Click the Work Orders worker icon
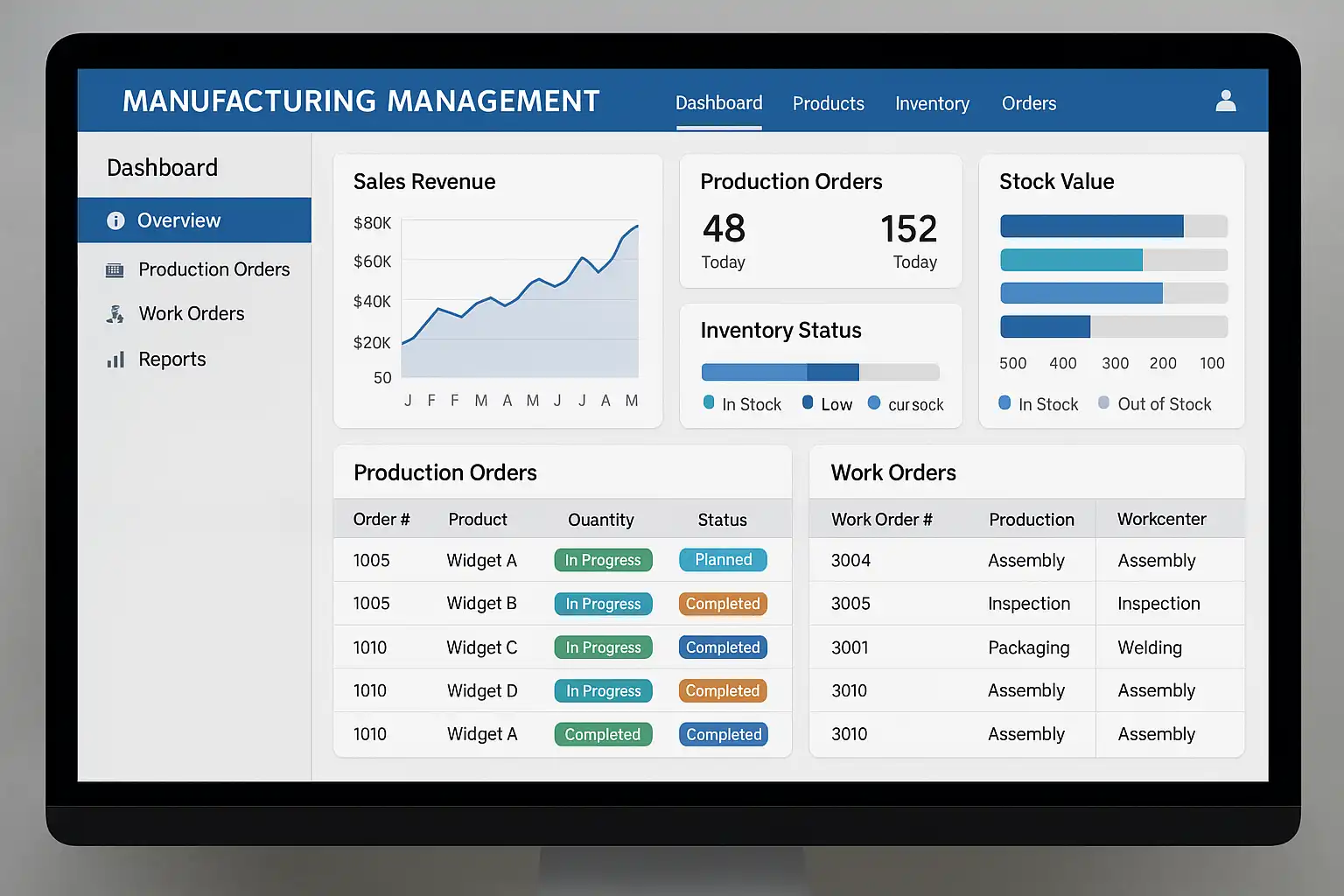The width and height of the screenshot is (1344, 896). 115,314
